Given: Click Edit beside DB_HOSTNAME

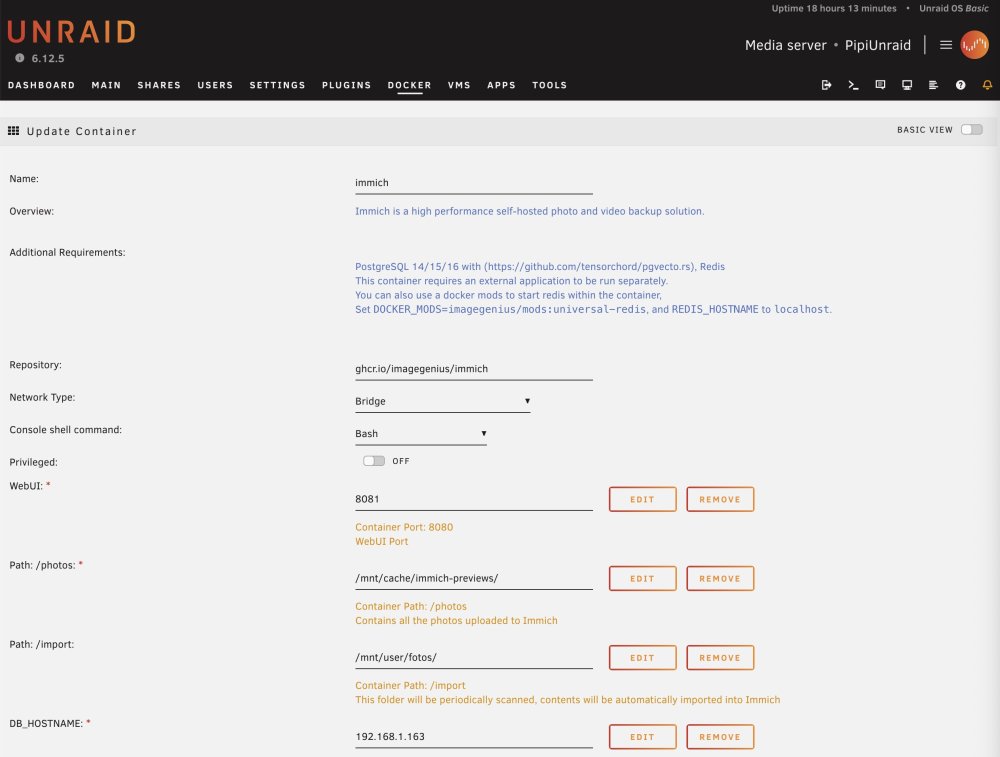Looking at the screenshot, I should coord(642,737).
